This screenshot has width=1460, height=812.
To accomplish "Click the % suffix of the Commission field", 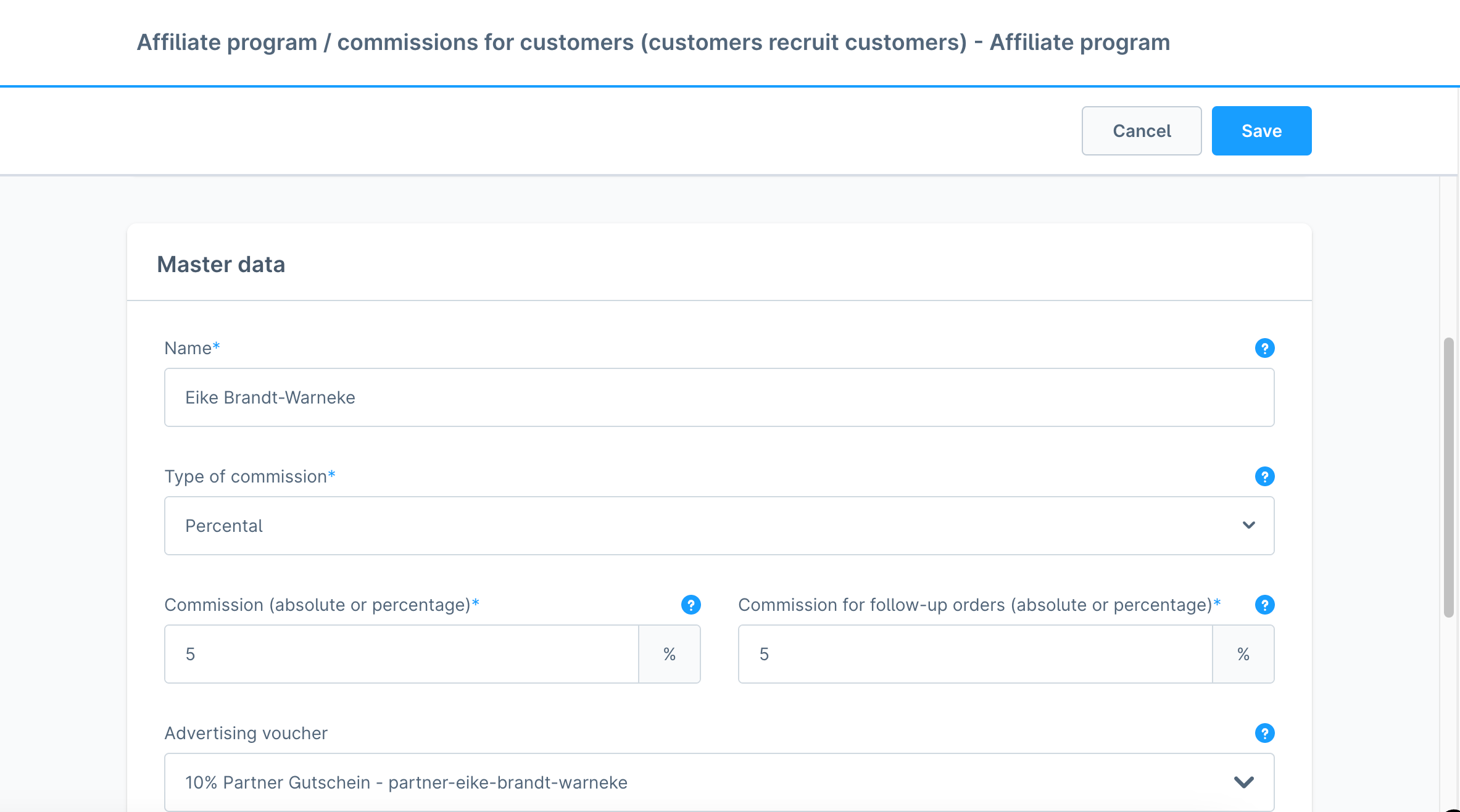I will tap(670, 654).
